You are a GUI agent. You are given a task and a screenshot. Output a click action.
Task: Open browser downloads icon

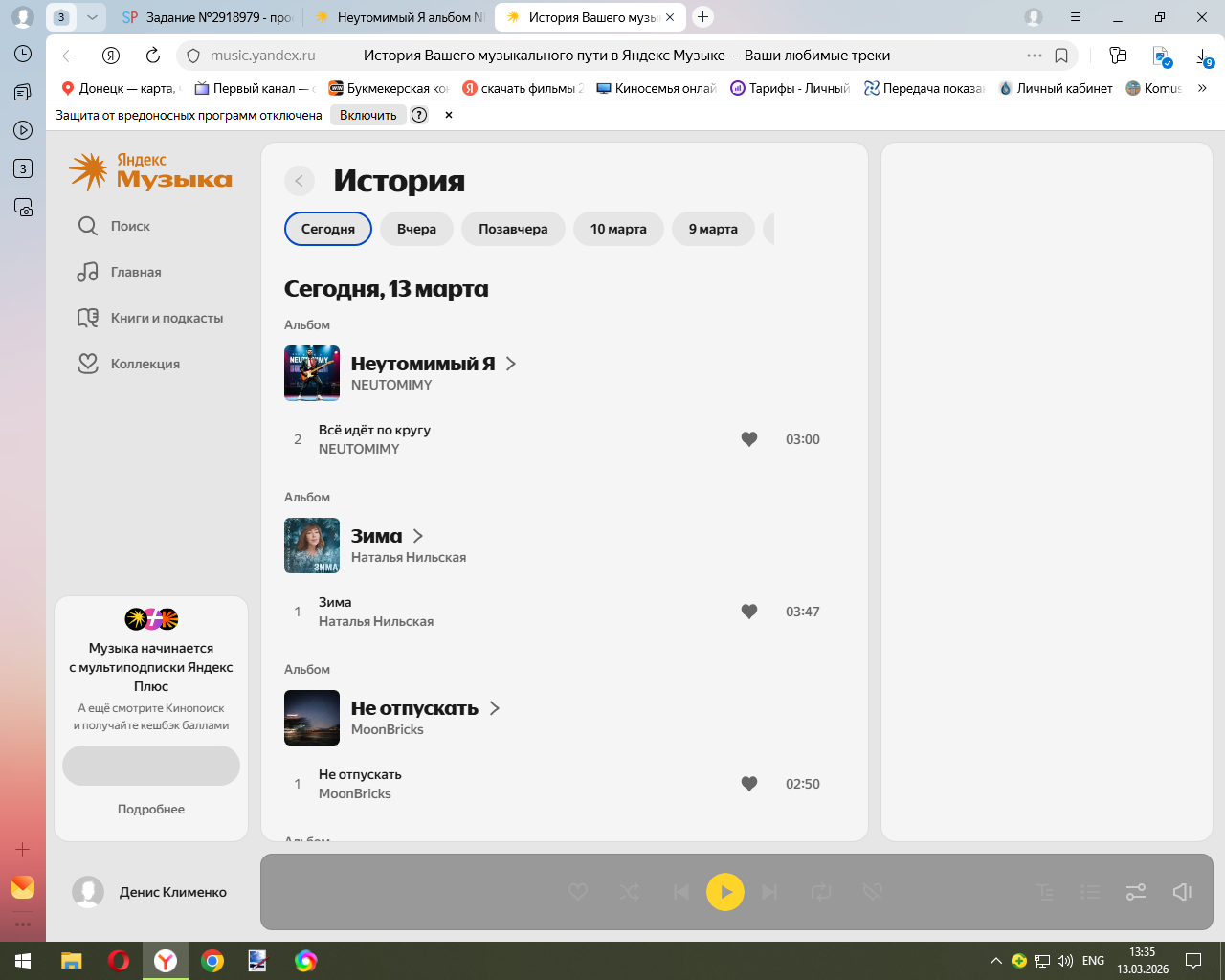(x=1204, y=57)
